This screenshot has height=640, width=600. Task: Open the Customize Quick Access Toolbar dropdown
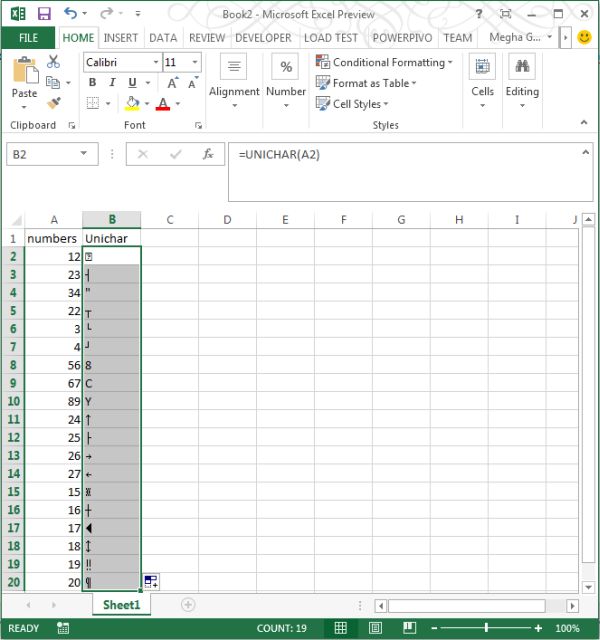[138, 14]
